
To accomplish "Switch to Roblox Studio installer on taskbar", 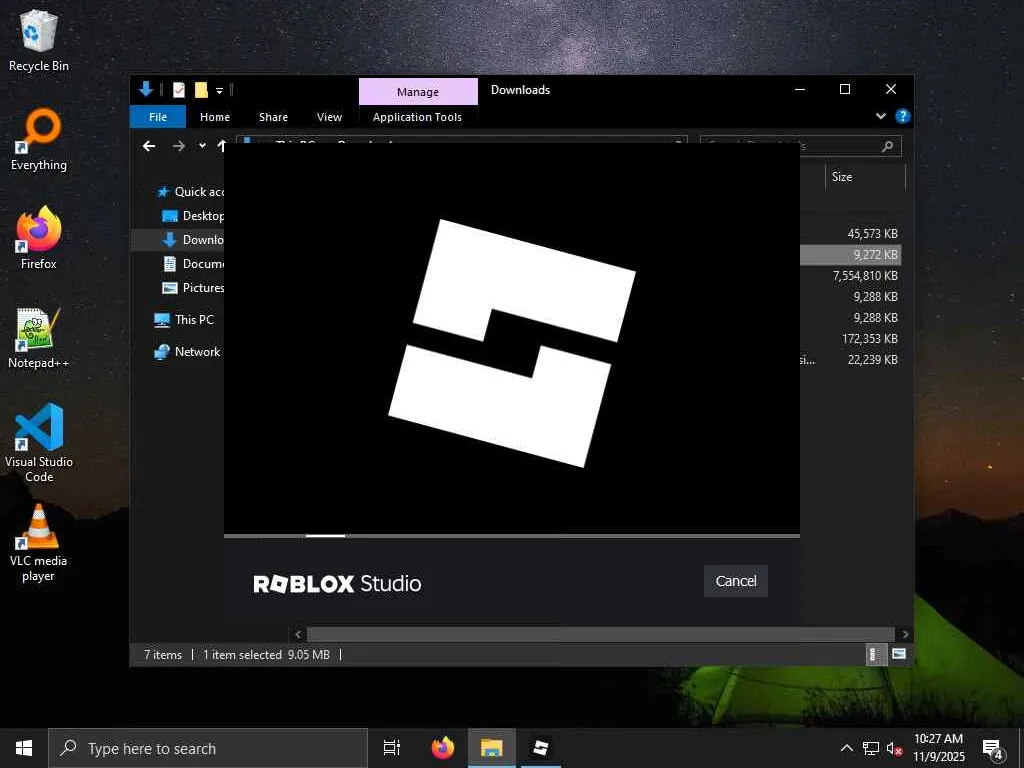I will tap(541, 748).
